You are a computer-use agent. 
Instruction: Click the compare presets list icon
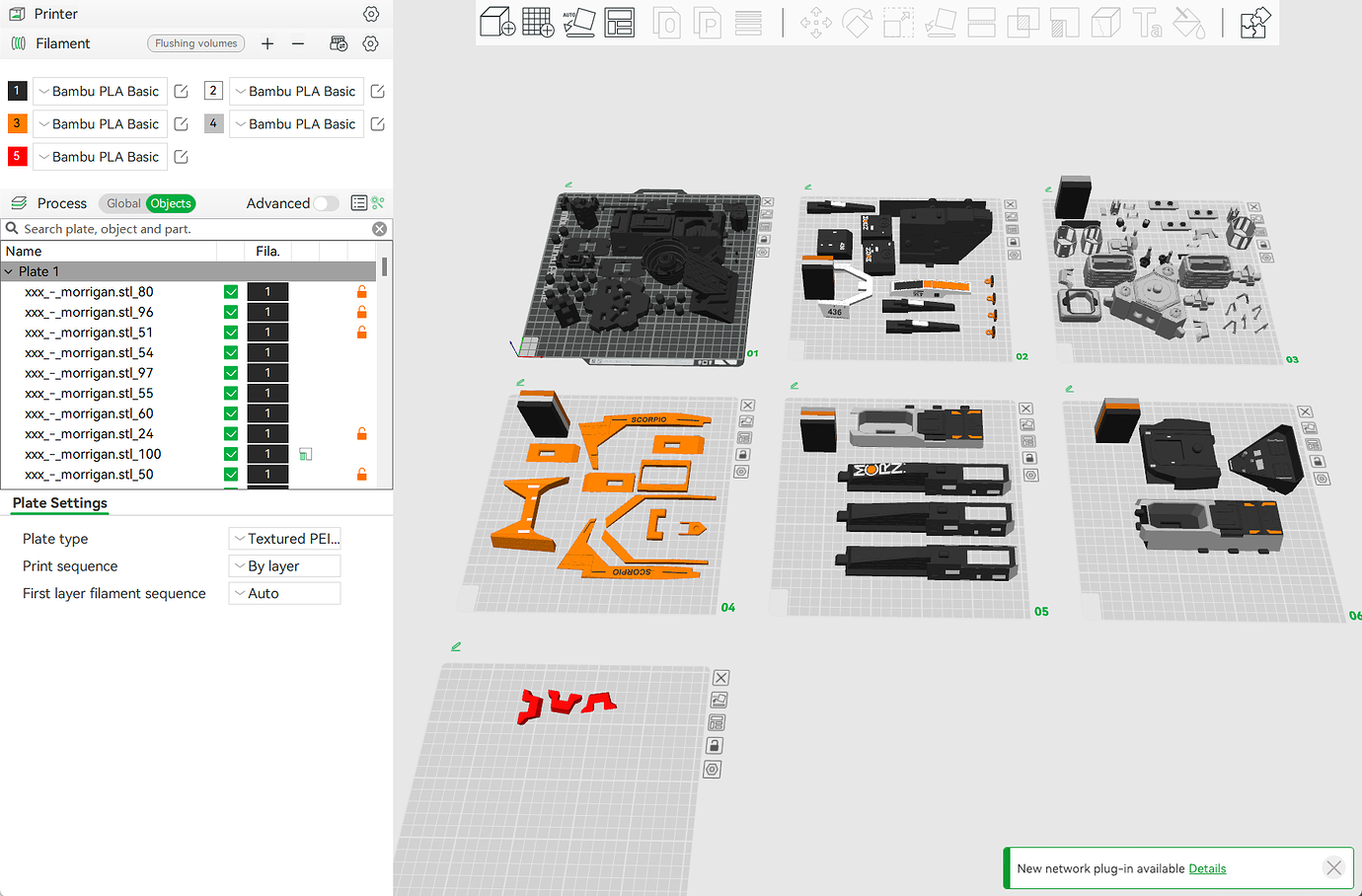[359, 203]
